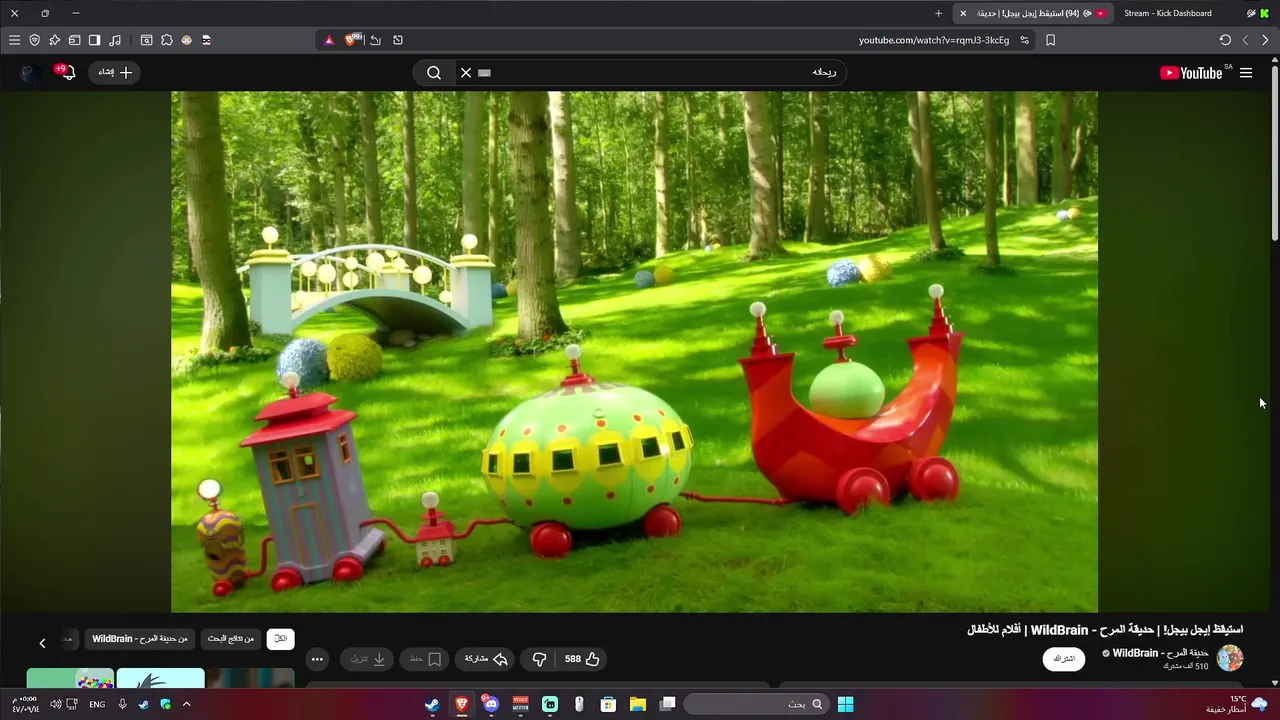The image size is (1280, 720).
Task: Open the Brave Shields lion icon
Action: pos(351,40)
